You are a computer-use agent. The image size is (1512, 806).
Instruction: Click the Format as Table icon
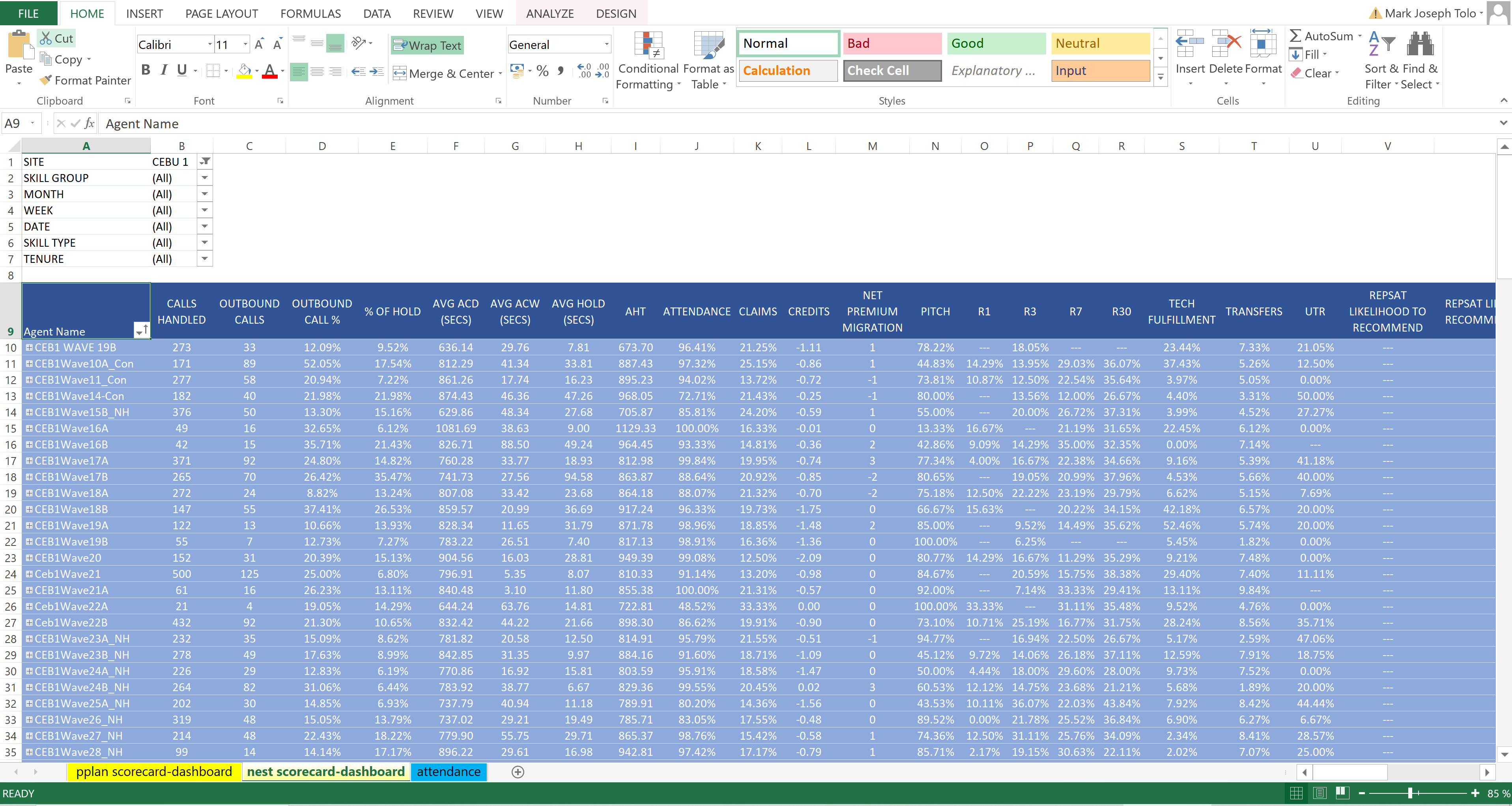tap(708, 46)
